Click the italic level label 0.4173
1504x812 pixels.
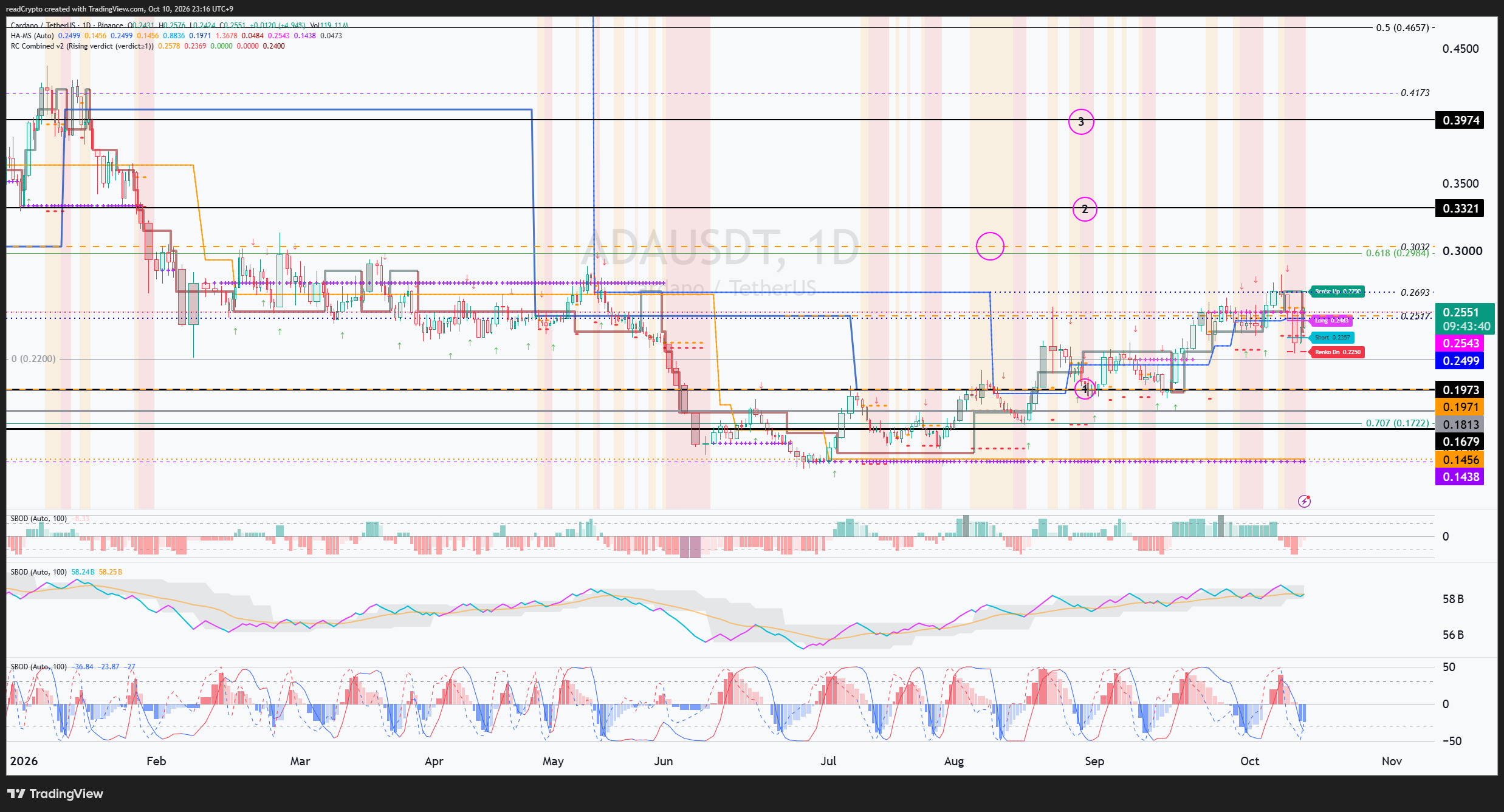coord(1415,93)
